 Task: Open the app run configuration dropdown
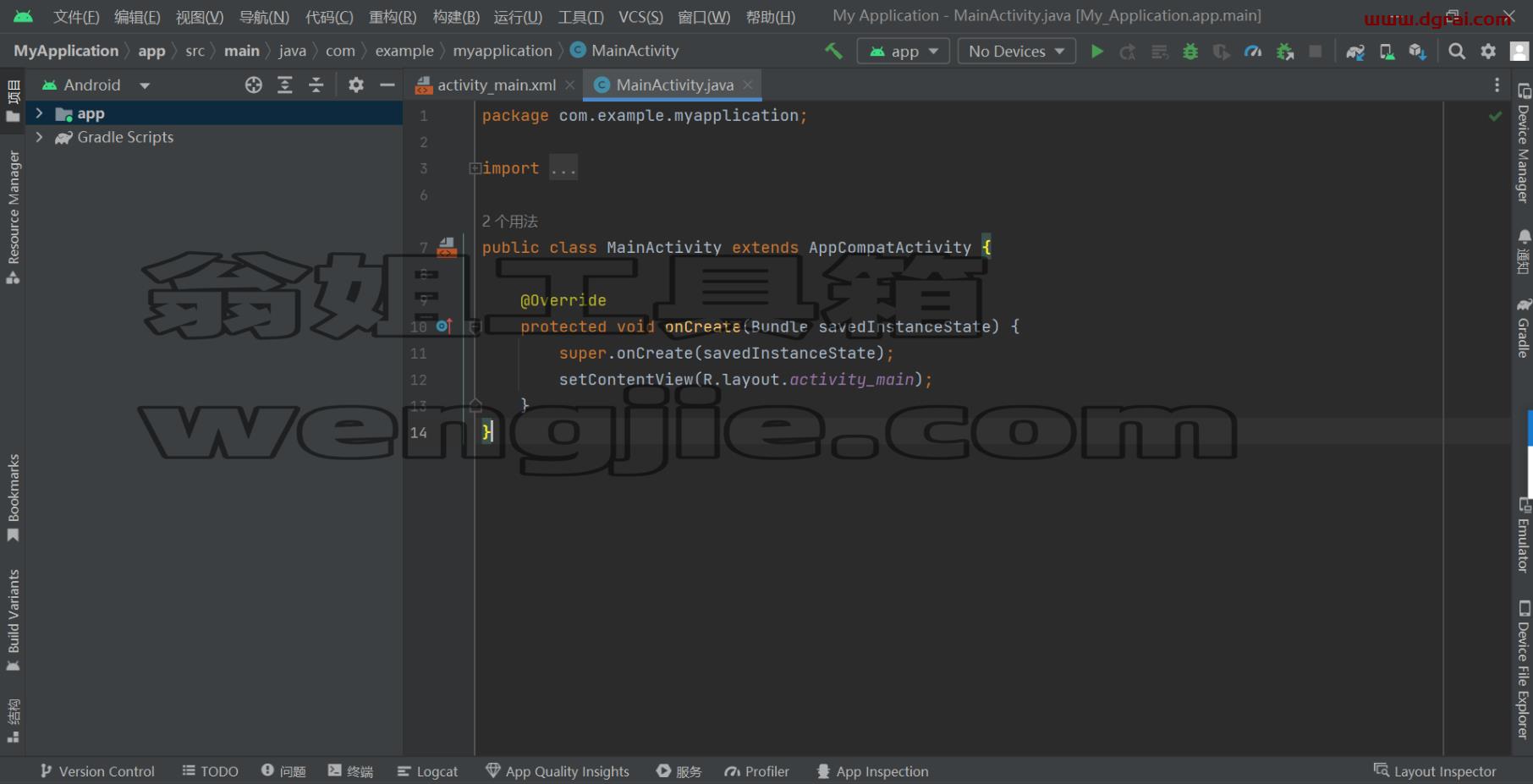pyautogui.click(x=904, y=52)
